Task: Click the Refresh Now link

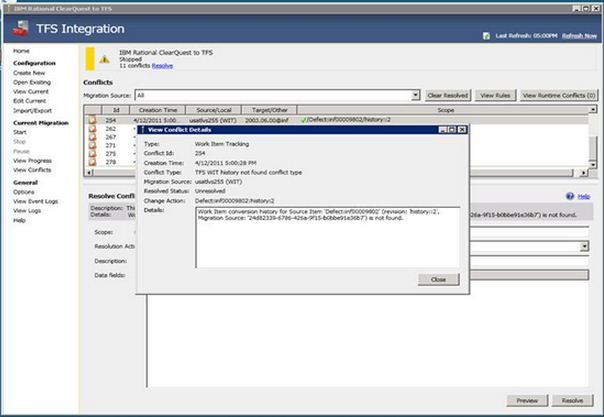Action: pos(579,35)
